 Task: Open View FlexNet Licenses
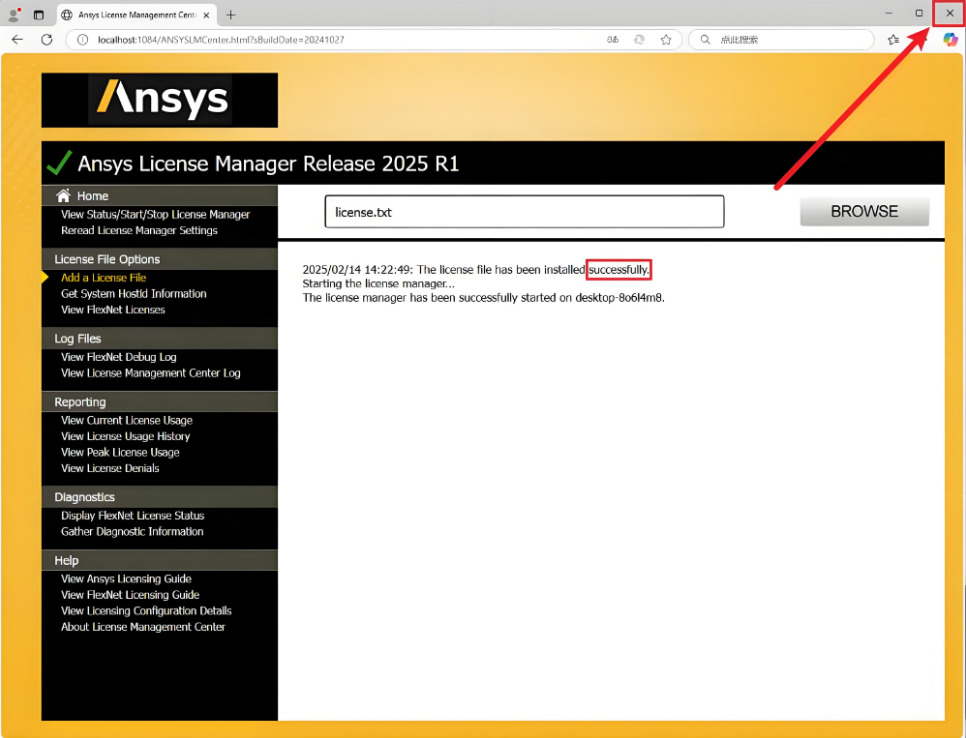(113, 310)
